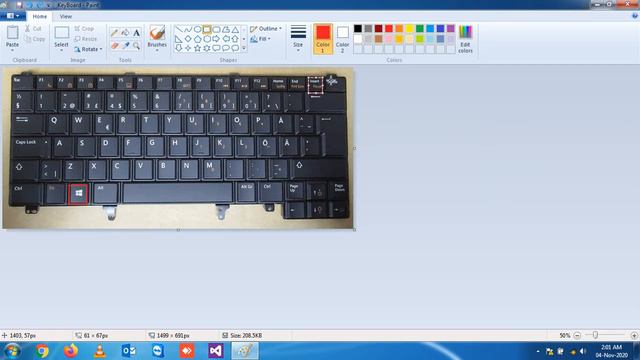Activate the Color 2 background box

(x=342, y=39)
